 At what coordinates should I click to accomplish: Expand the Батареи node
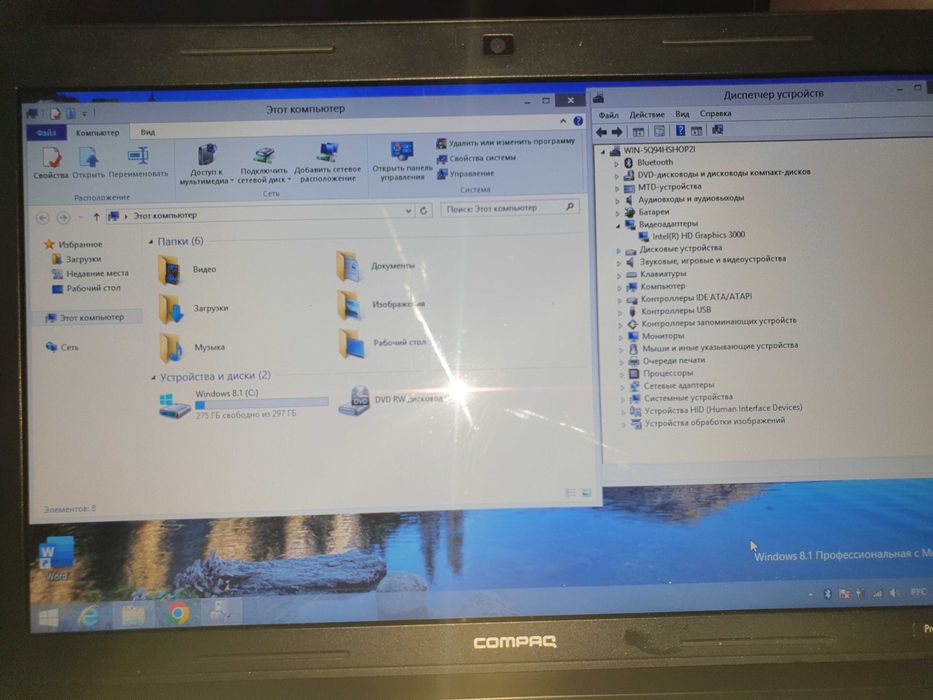click(x=617, y=213)
